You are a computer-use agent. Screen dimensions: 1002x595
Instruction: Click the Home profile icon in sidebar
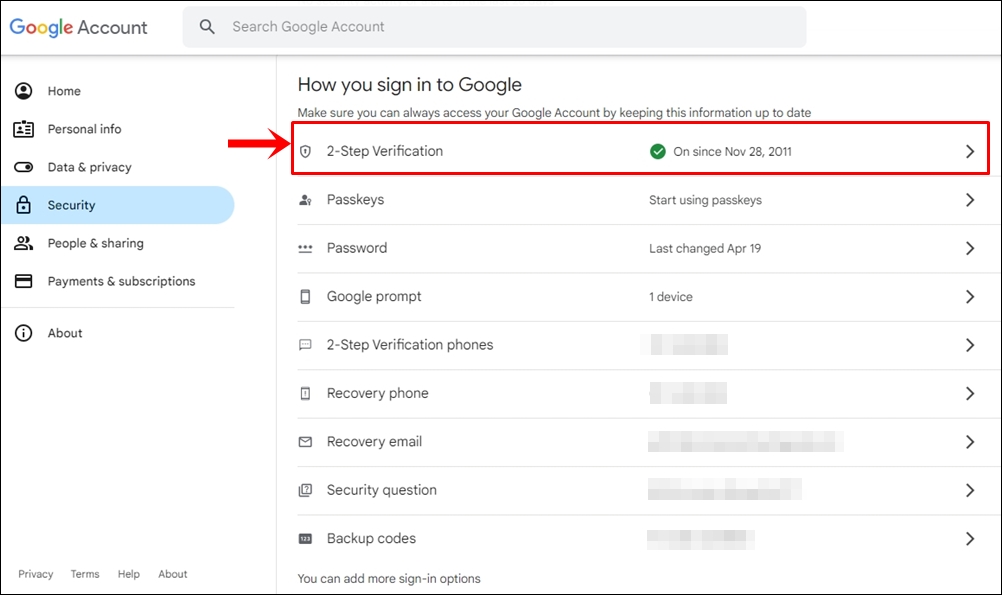[x=24, y=91]
